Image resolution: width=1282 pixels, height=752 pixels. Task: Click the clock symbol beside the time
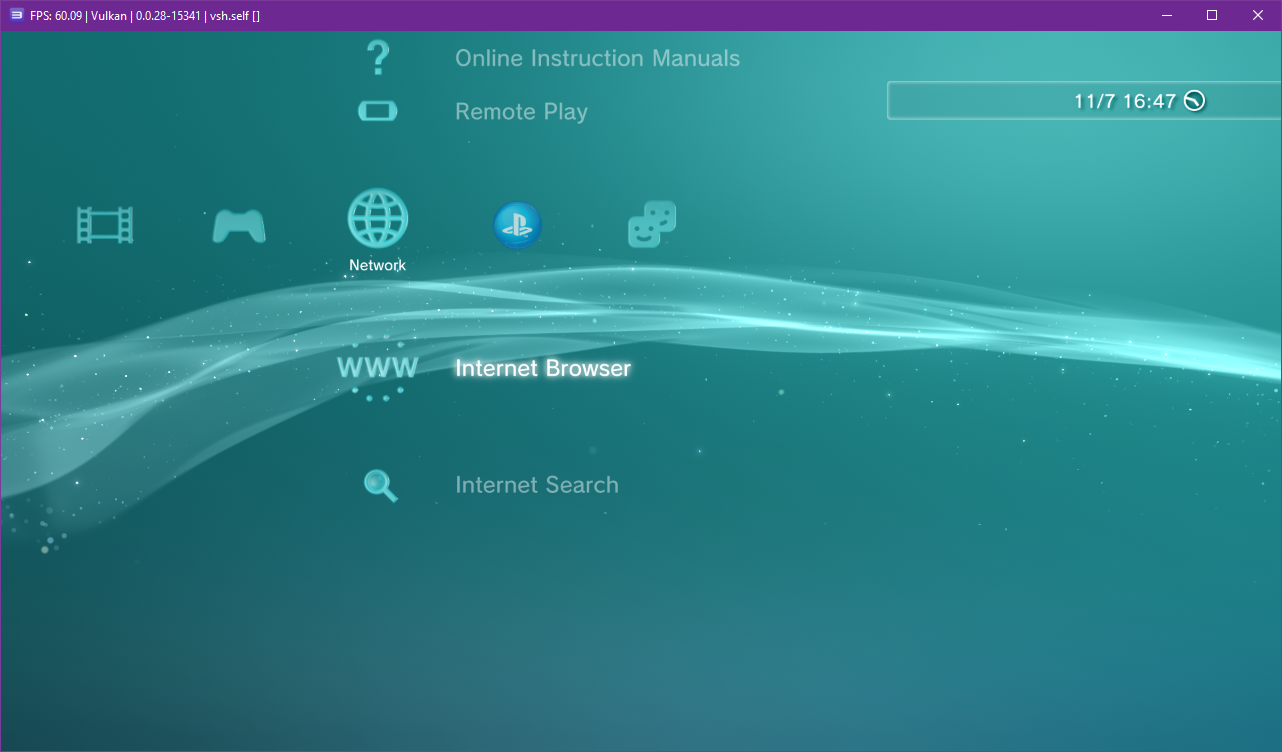pyautogui.click(x=1196, y=100)
